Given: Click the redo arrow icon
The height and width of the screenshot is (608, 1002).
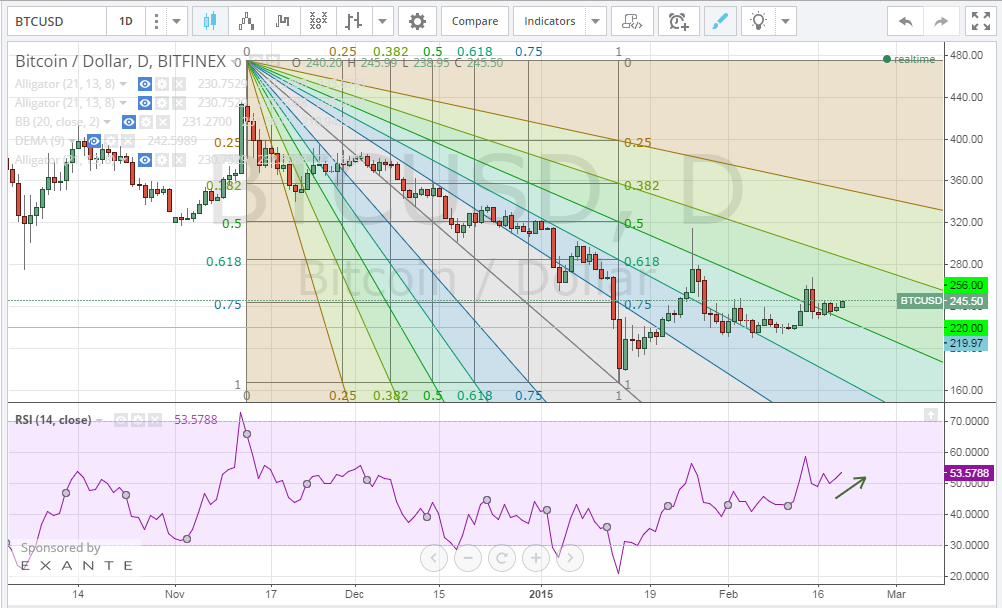Looking at the screenshot, I should [x=940, y=20].
